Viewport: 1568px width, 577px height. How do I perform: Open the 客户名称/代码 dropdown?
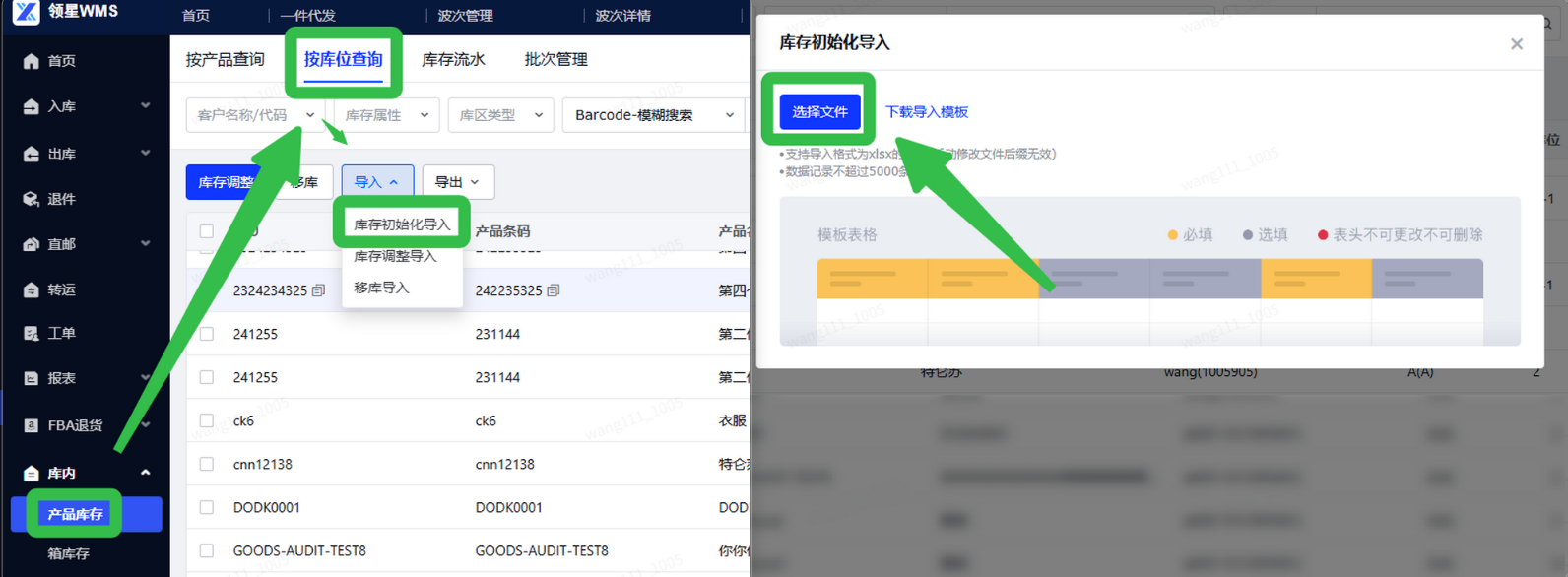click(255, 115)
